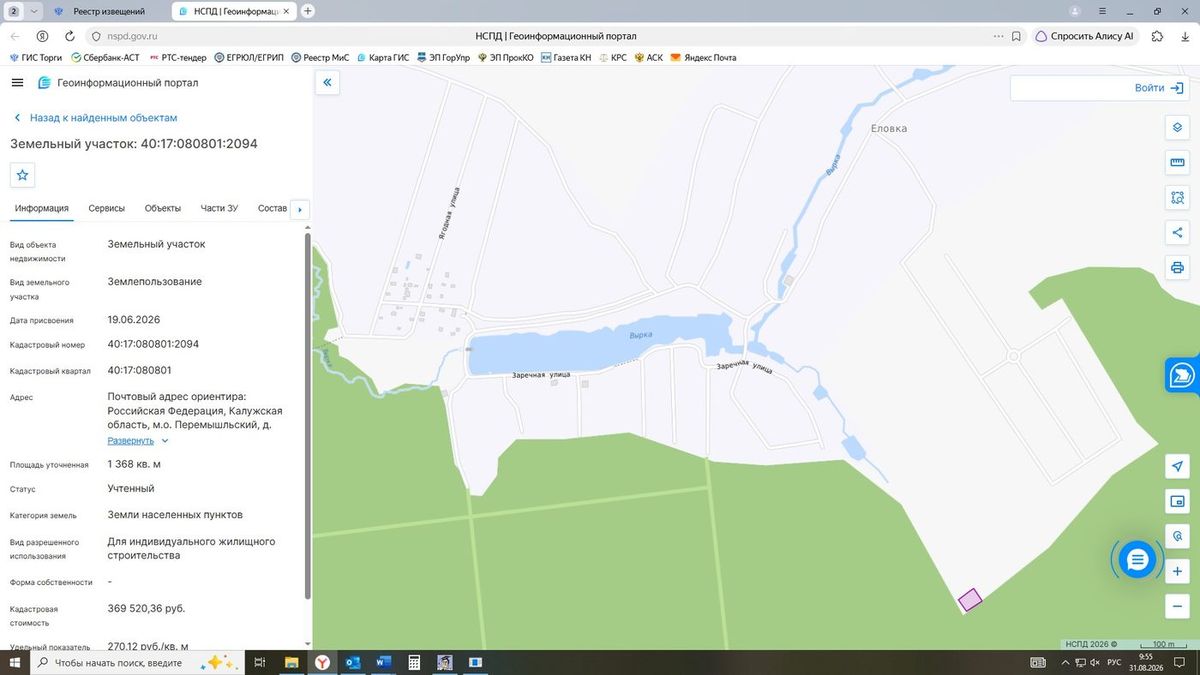
Task: Select the ruler measurement tool
Action: click(x=1177, y=163)
